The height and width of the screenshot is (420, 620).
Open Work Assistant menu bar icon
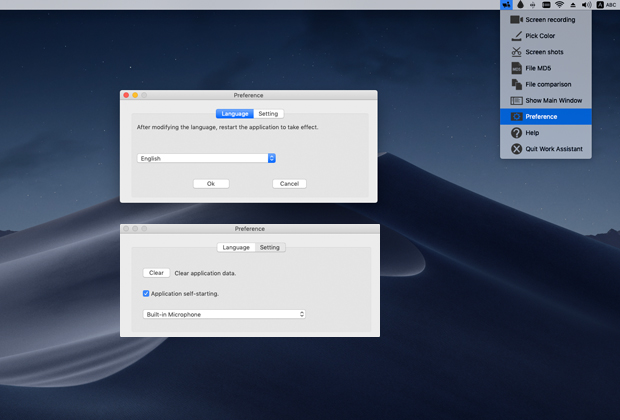[506, 5]
